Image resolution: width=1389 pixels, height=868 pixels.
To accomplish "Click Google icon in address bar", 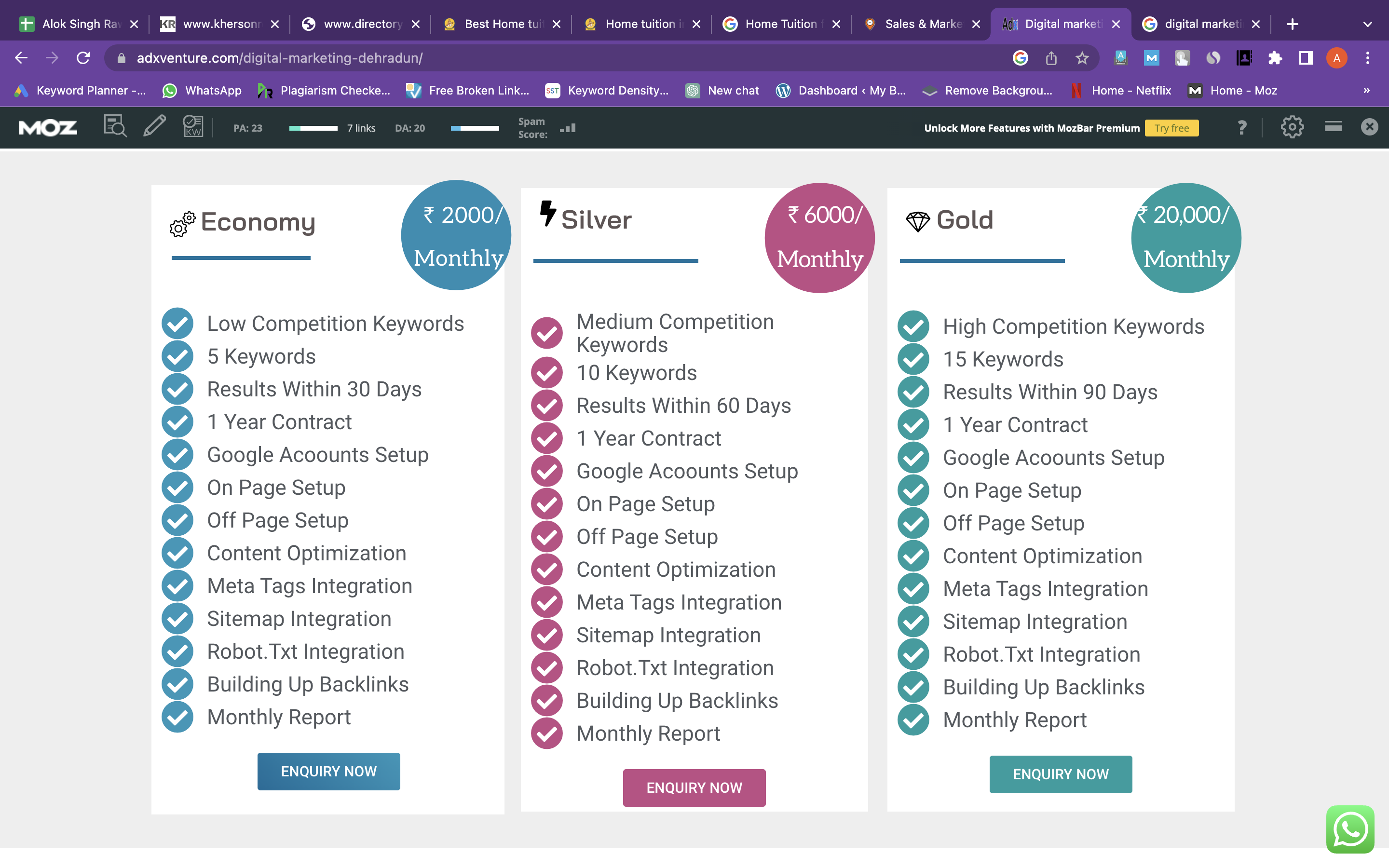I will coord(1020,58).
